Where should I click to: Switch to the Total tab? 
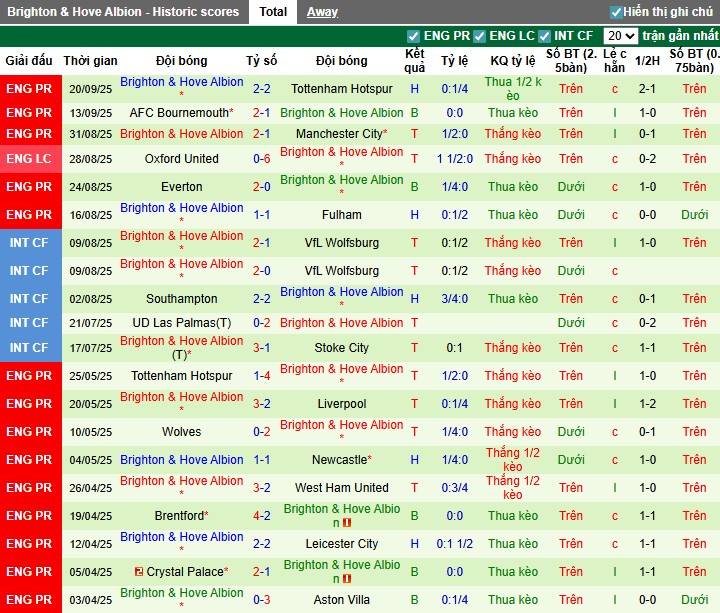tap(273, 12)
